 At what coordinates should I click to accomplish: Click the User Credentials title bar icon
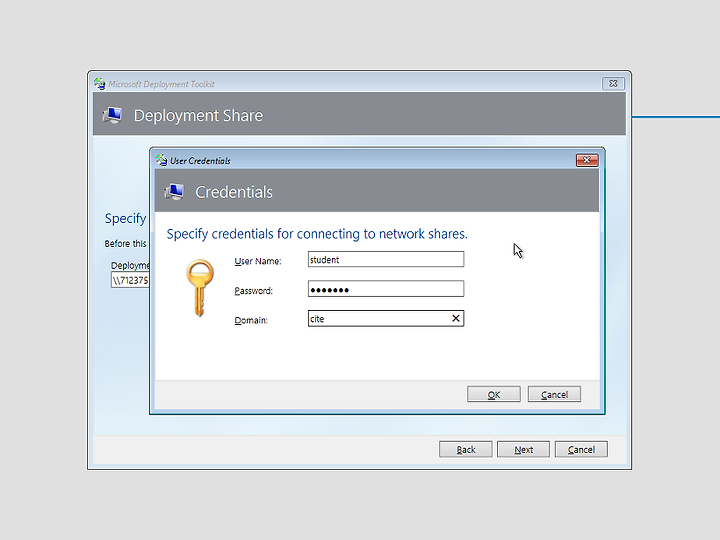pos(161,160)
